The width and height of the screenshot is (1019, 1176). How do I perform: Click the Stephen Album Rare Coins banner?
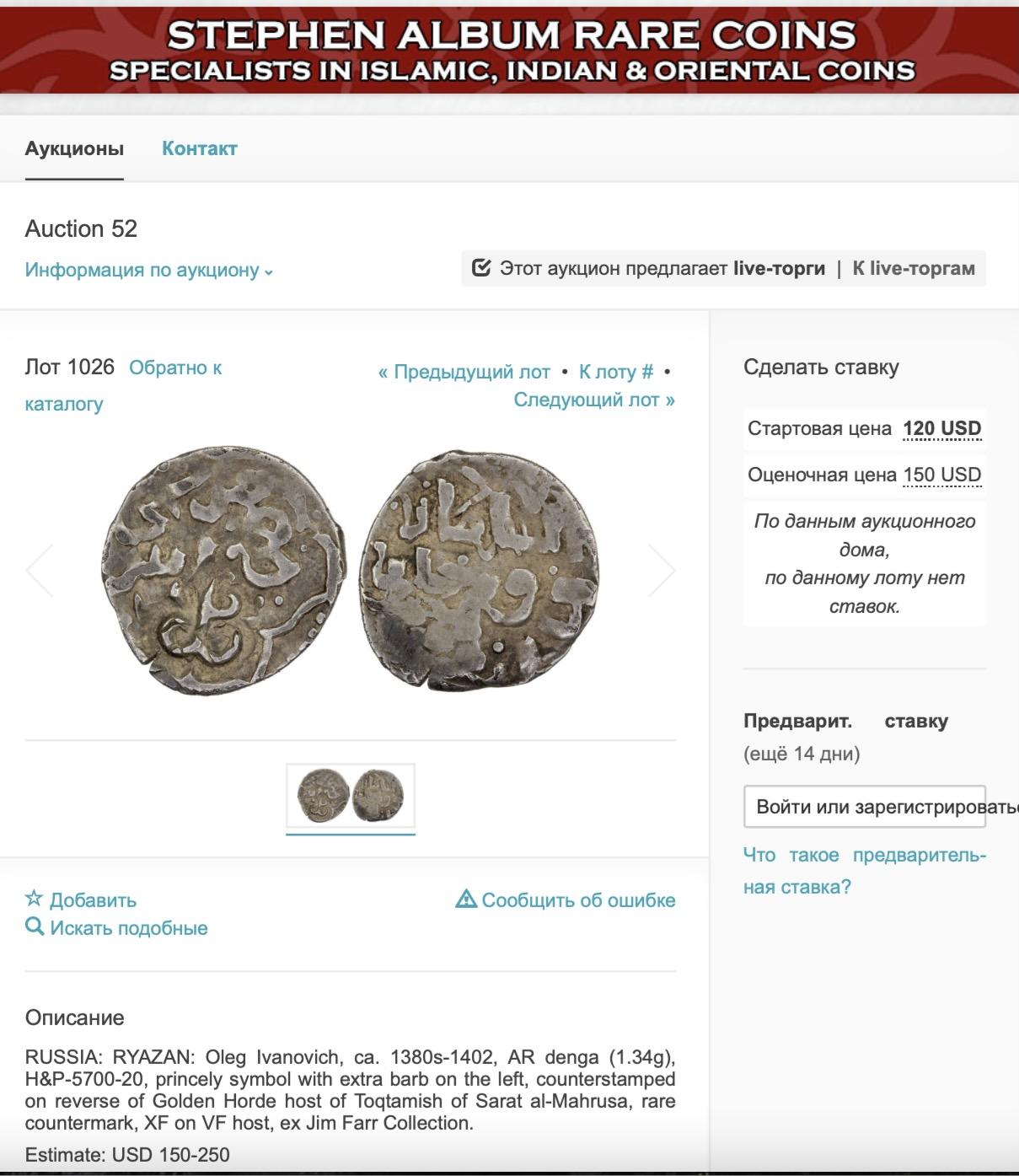click(509, 51)
